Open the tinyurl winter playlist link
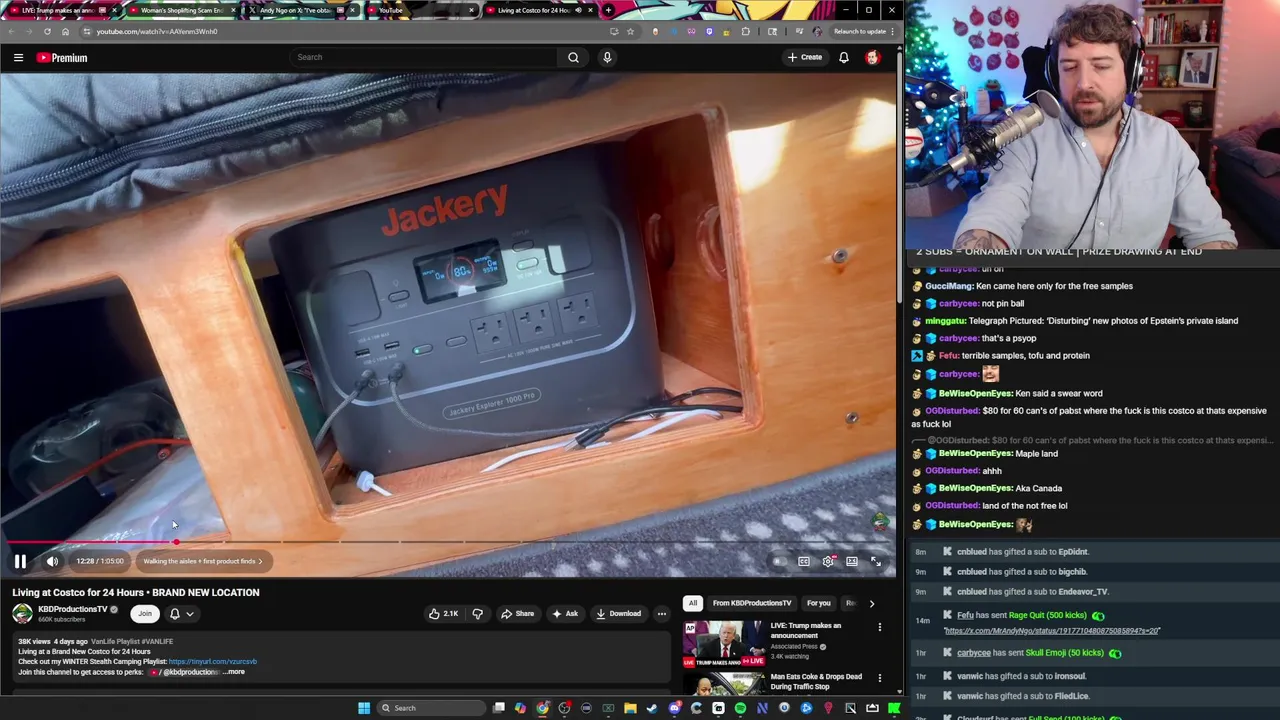1280x720 pixels. pos(212,662)
